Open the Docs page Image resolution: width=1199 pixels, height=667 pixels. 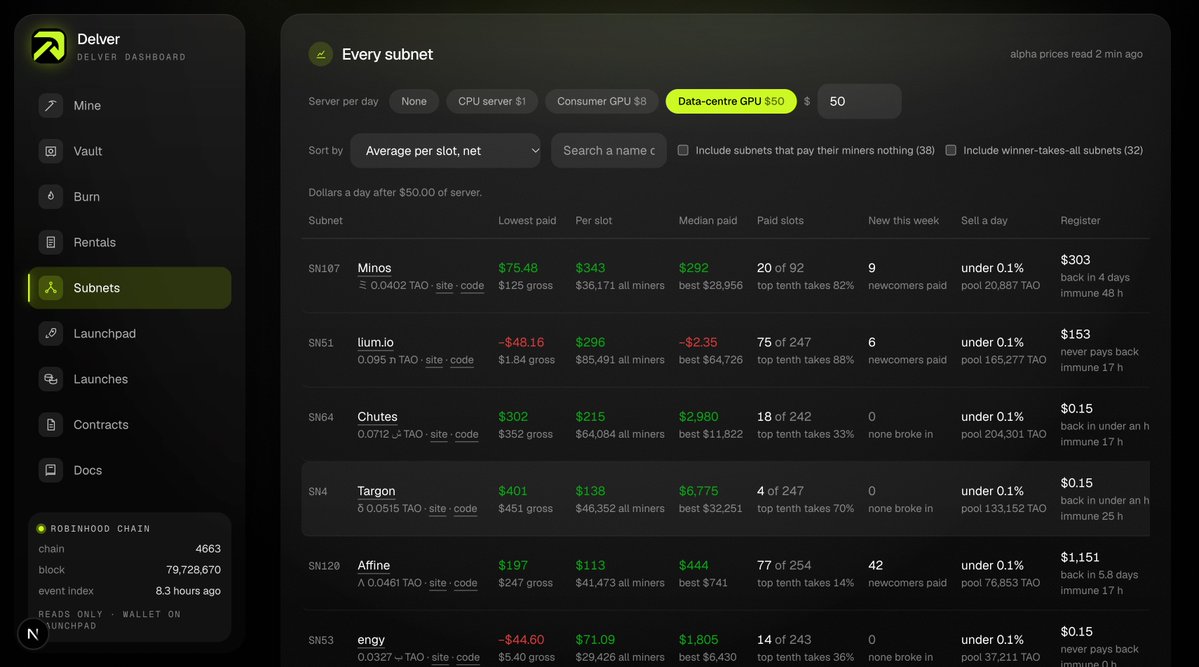coord(129,470)
